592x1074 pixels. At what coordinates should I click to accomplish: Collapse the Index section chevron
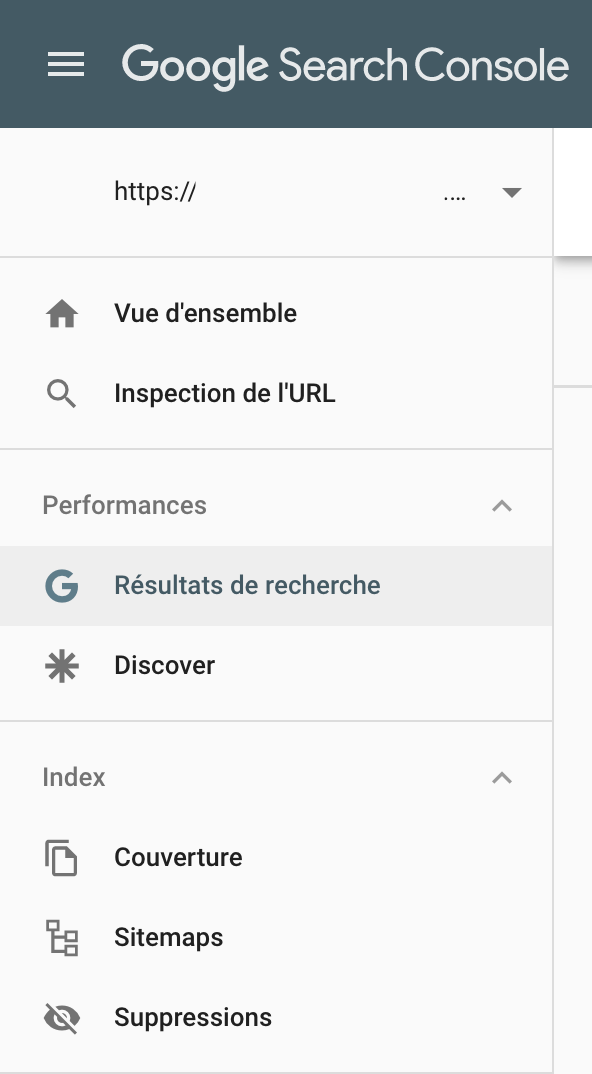pyautogui.click(x=502, y=778)
